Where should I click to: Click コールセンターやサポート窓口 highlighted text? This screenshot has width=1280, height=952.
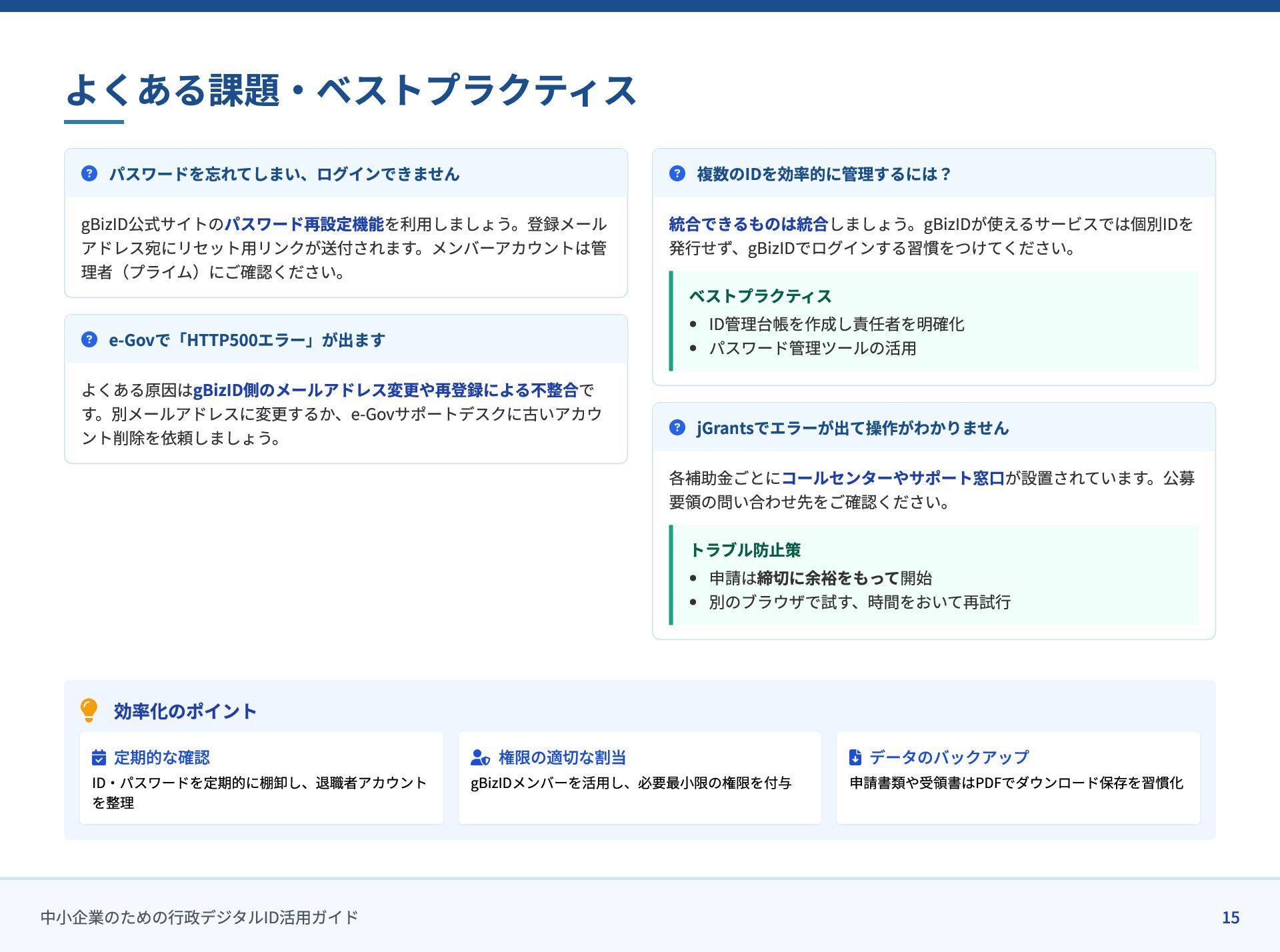tap(893, 477)
